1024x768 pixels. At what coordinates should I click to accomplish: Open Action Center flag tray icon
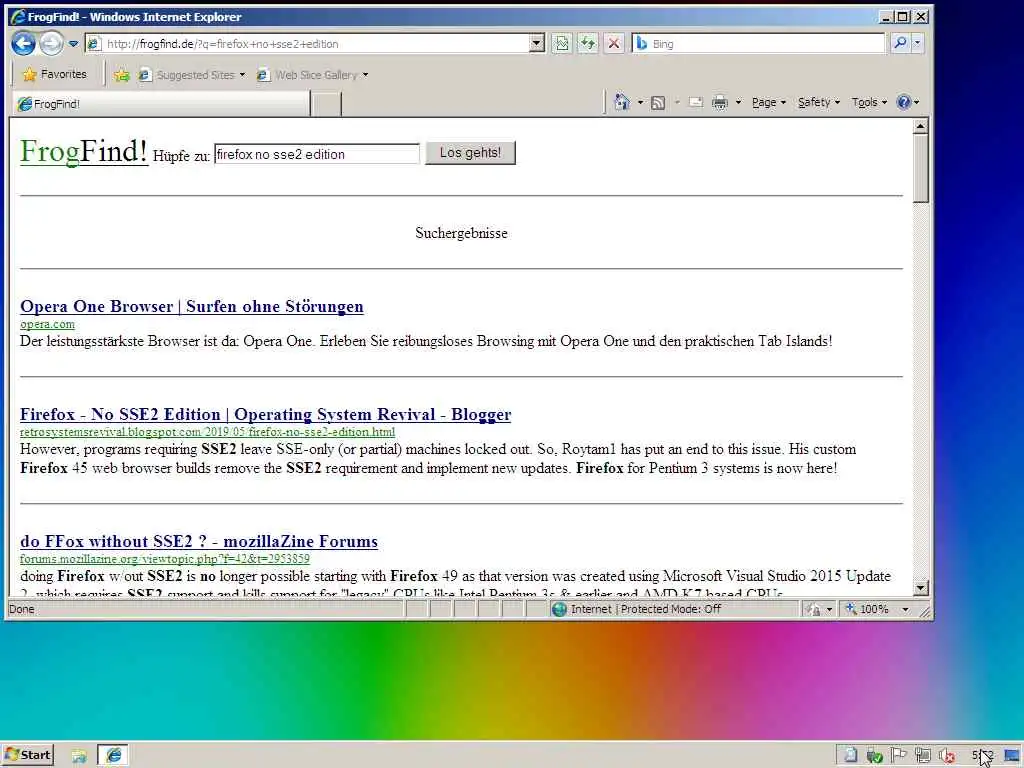899,756
